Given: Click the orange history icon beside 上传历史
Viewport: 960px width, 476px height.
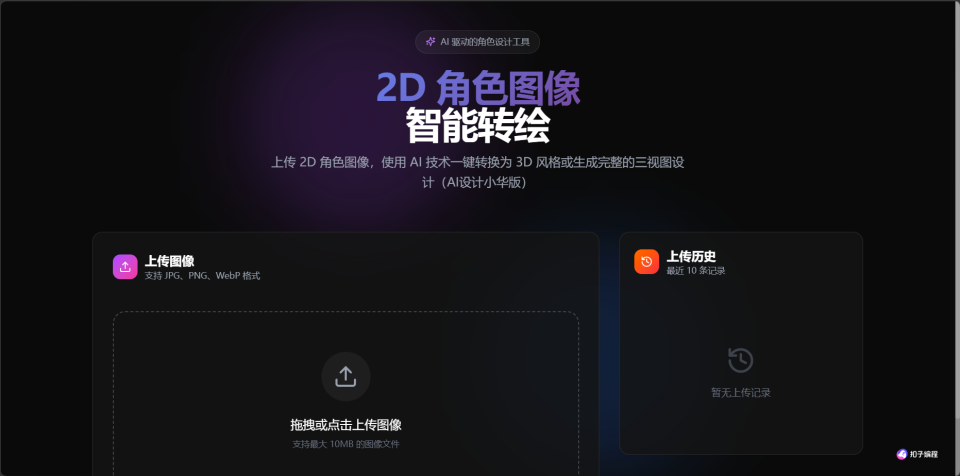Looking at the screenshot, I should click(x=647, y=262).
